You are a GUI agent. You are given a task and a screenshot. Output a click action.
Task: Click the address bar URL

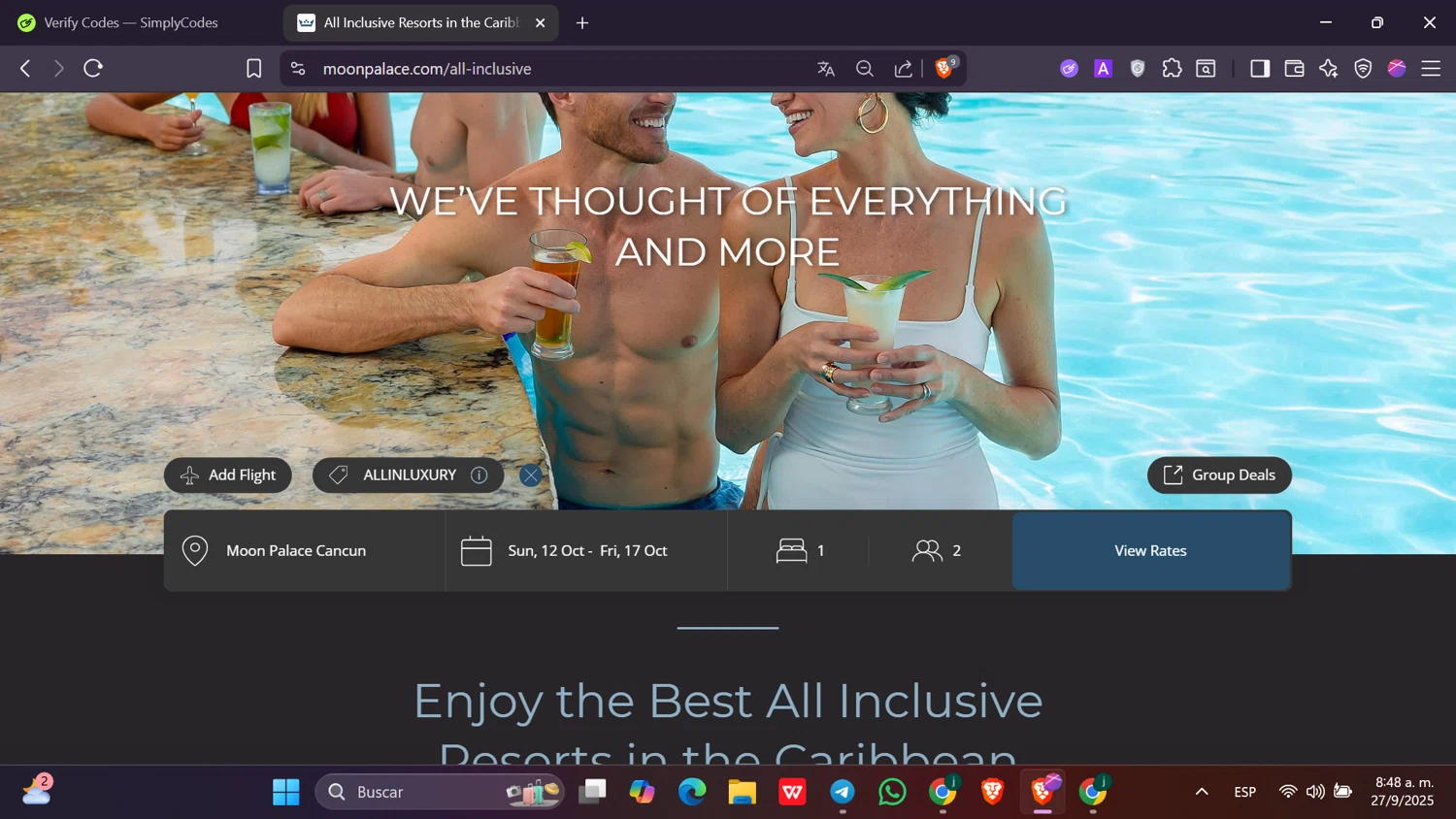point(427,69)
